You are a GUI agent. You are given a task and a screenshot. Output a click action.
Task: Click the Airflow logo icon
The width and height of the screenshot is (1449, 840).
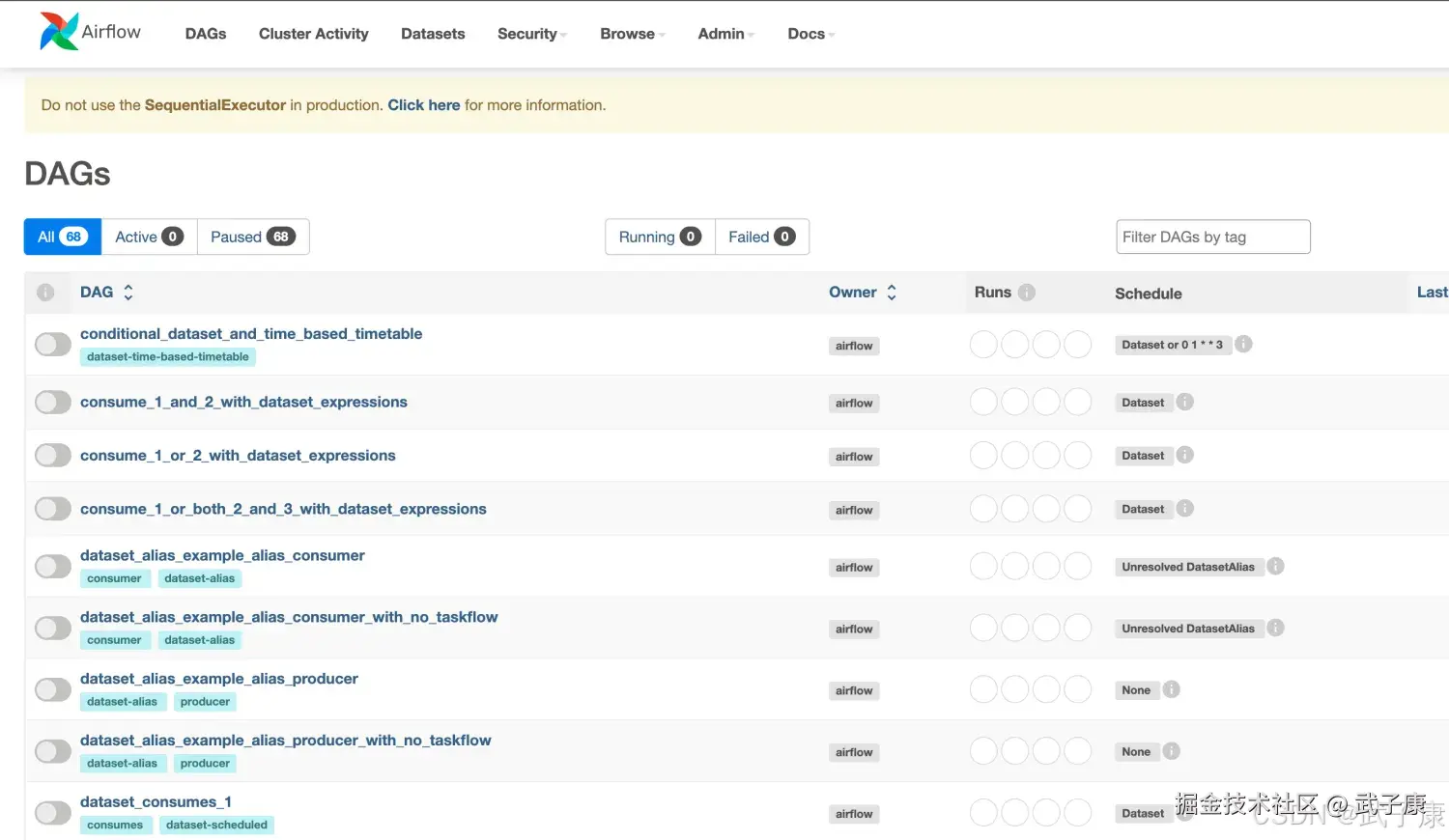[59, 32]
